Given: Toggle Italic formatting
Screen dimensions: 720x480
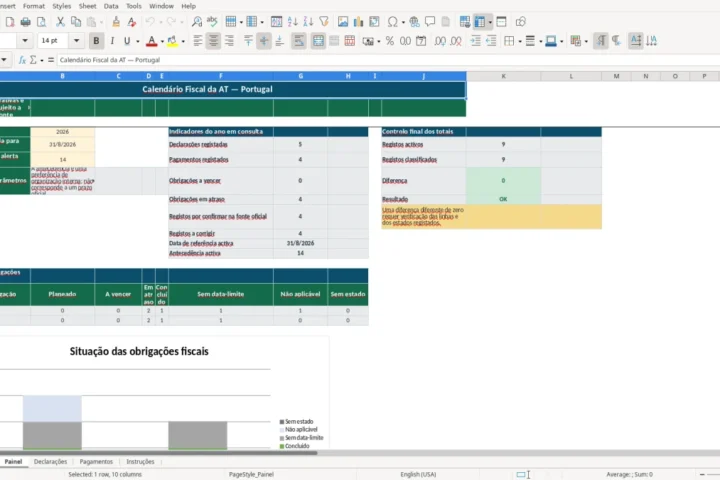Looking at the screenshot, I should (112, 41).
